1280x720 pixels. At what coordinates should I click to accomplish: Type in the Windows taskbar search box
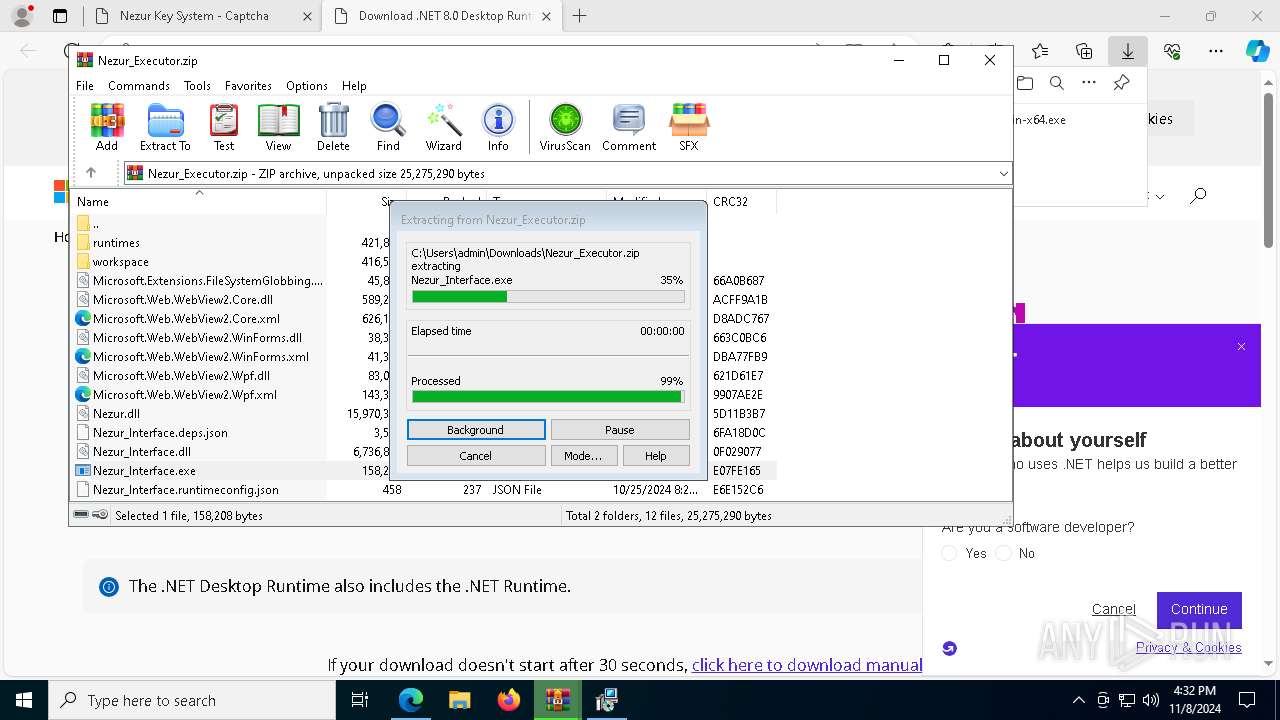coord(192,700)
